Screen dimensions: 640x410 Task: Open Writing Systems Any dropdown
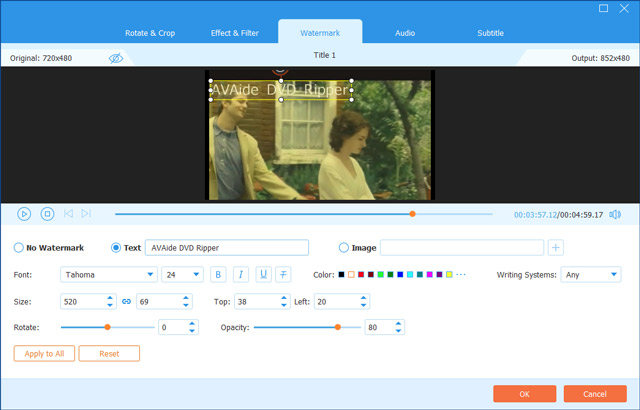591,275
